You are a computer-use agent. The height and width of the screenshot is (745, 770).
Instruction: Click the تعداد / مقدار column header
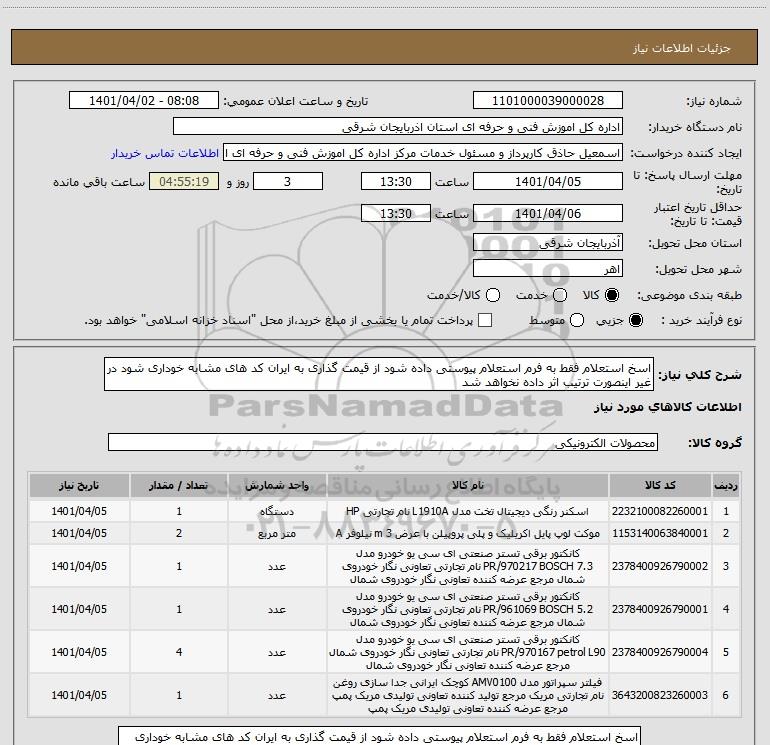coord(179,485)
